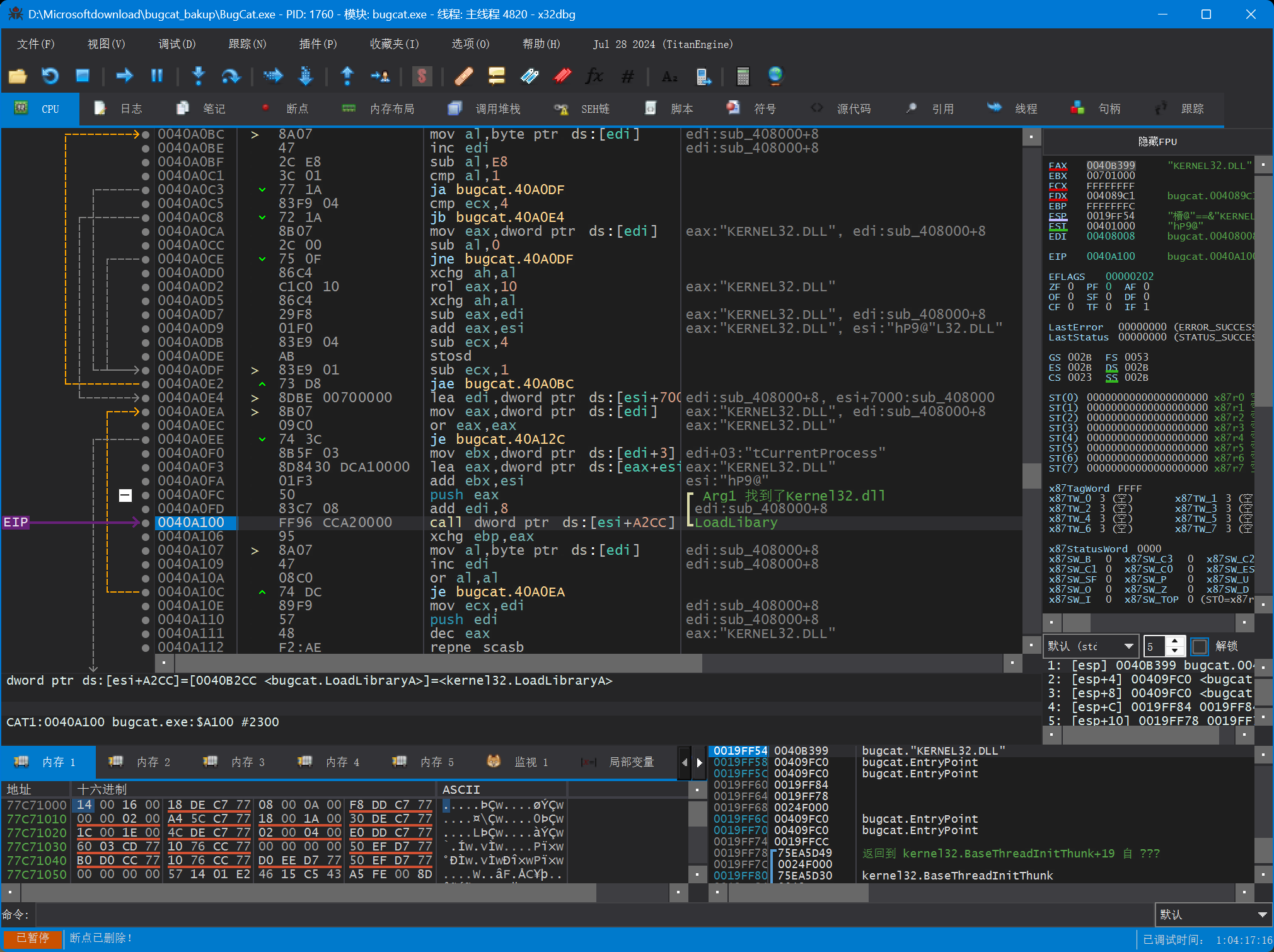Tick the 解锁 checkbox

click(1200, 646)
